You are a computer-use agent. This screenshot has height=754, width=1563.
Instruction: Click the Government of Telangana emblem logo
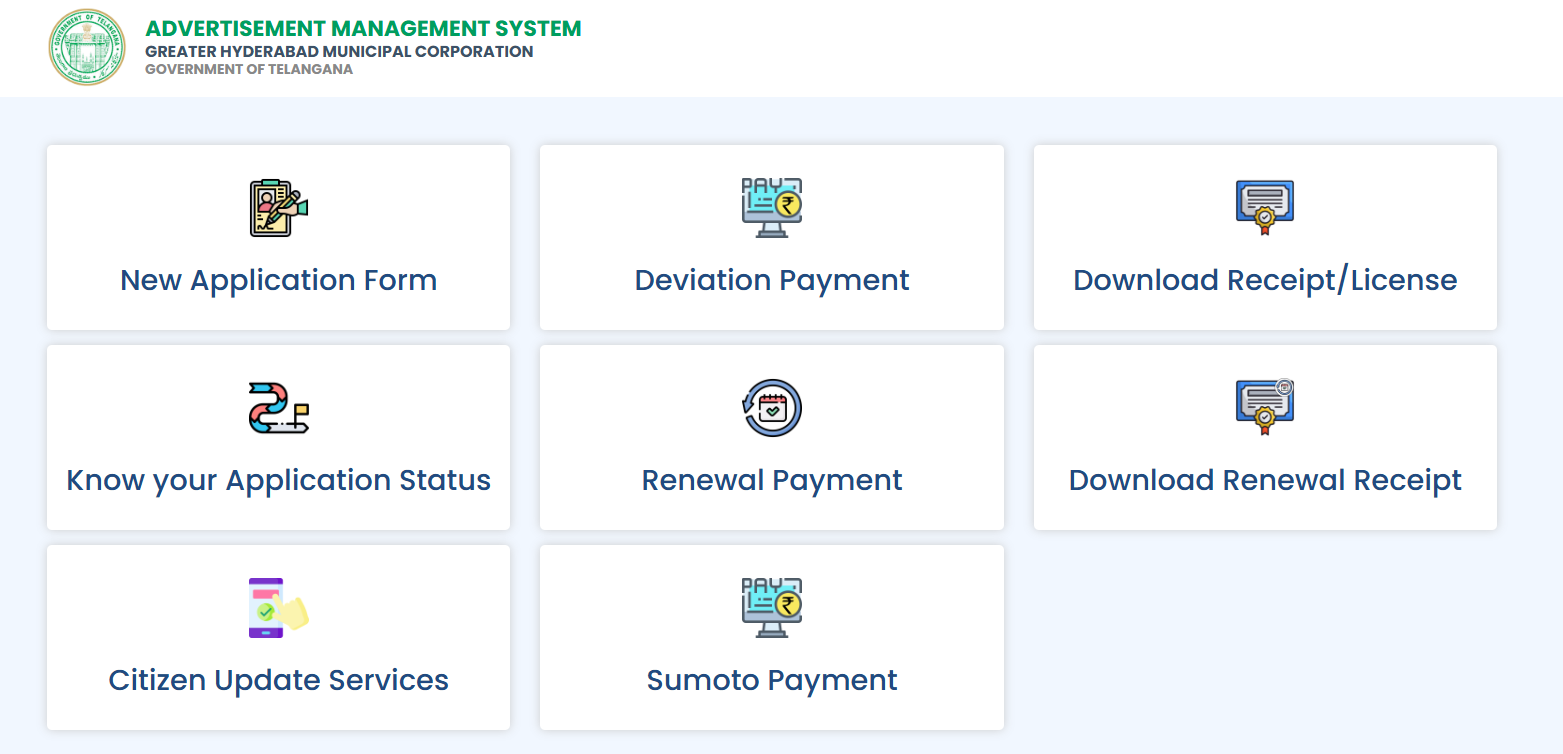pos(87,47)
